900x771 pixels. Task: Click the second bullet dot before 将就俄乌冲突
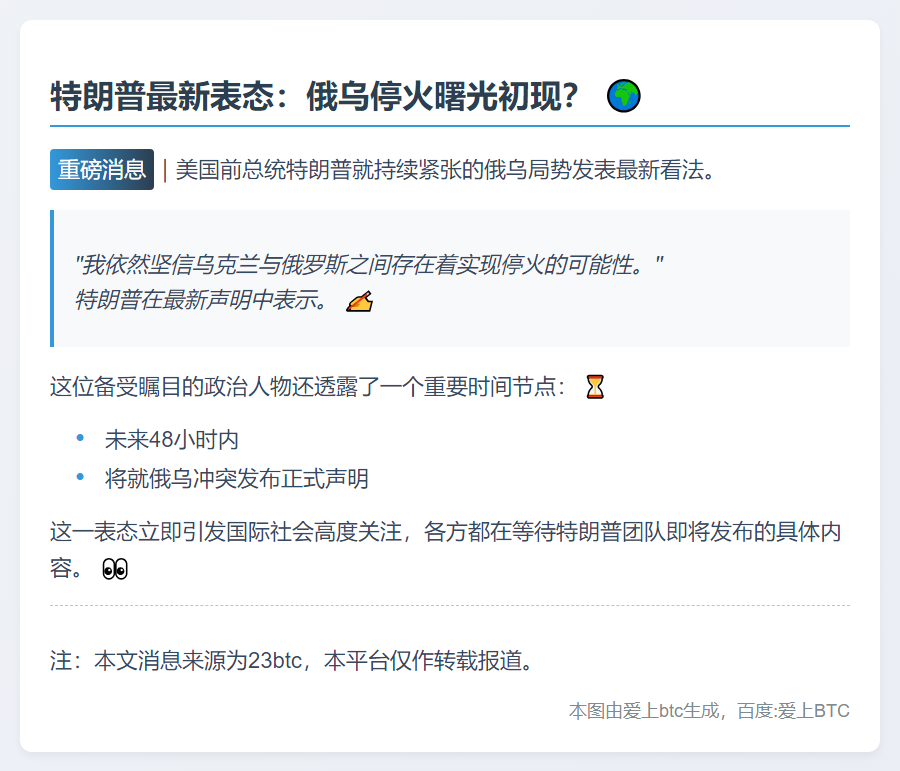(81, 477)
